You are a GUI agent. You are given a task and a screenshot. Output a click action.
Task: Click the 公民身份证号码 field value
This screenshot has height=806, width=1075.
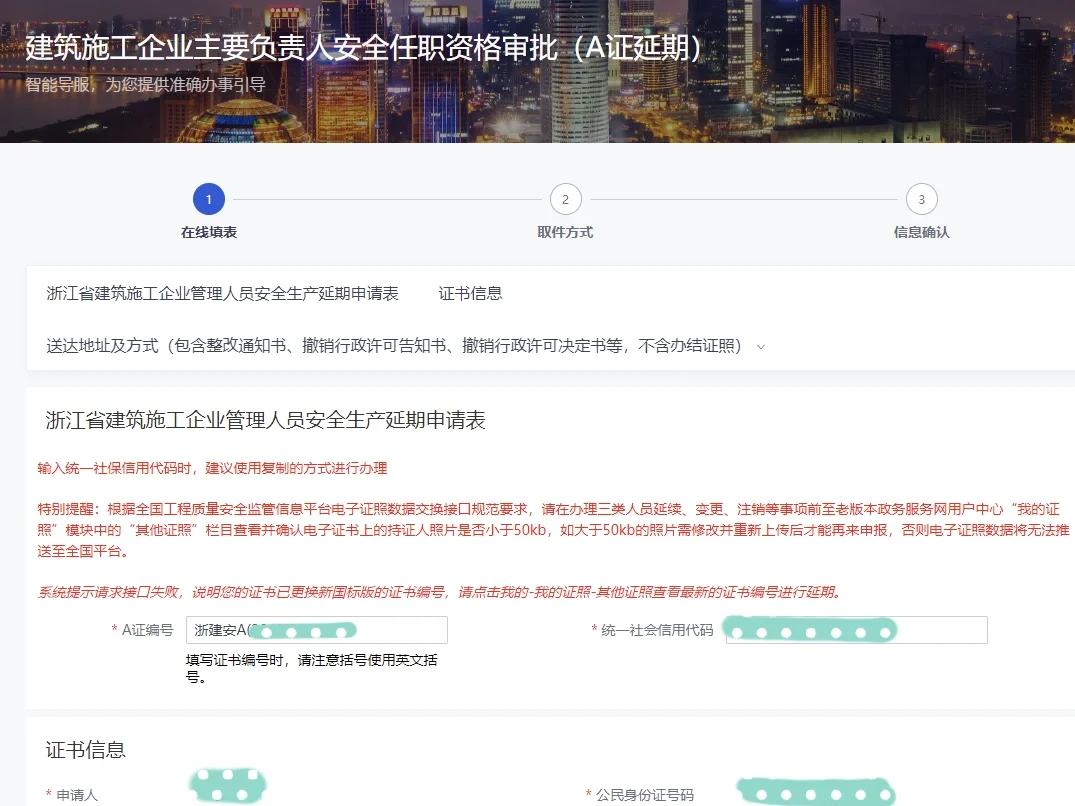(x=816, y=792)
